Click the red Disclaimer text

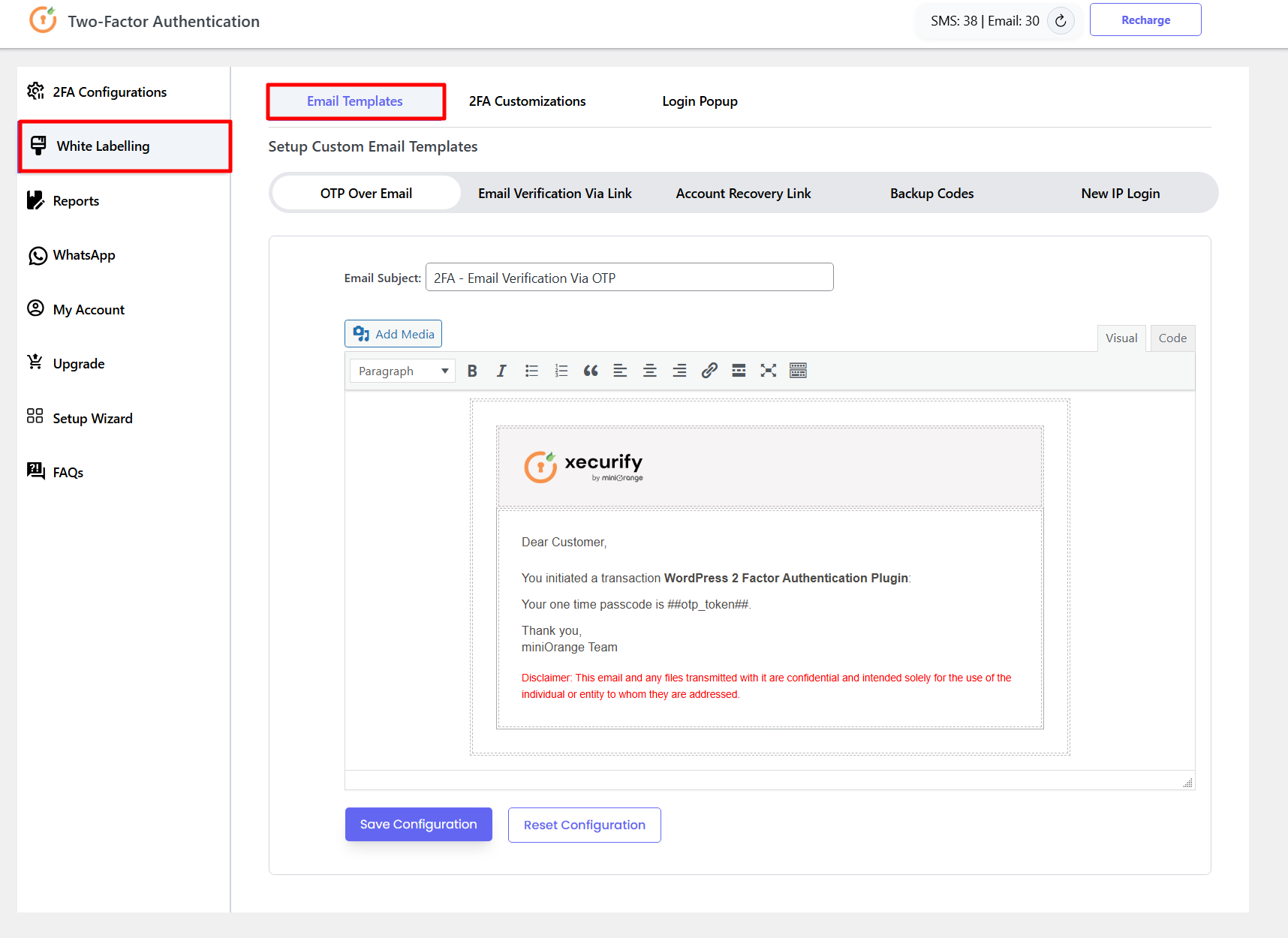[x=766, y=686]
